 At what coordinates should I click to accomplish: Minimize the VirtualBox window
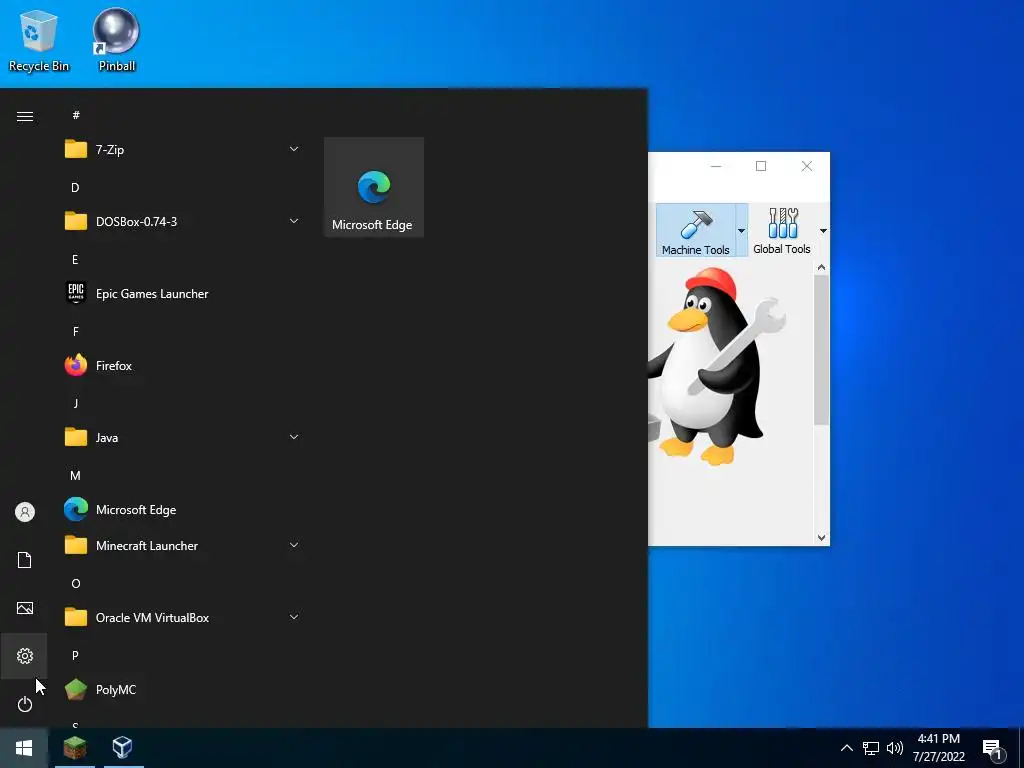(716, 166)
